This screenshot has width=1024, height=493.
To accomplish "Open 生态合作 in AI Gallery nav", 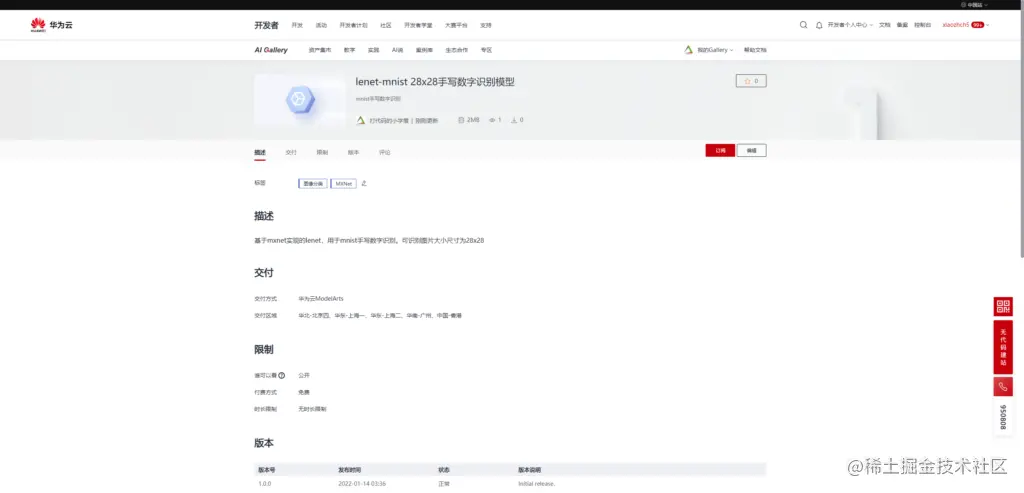I will 456,50.
